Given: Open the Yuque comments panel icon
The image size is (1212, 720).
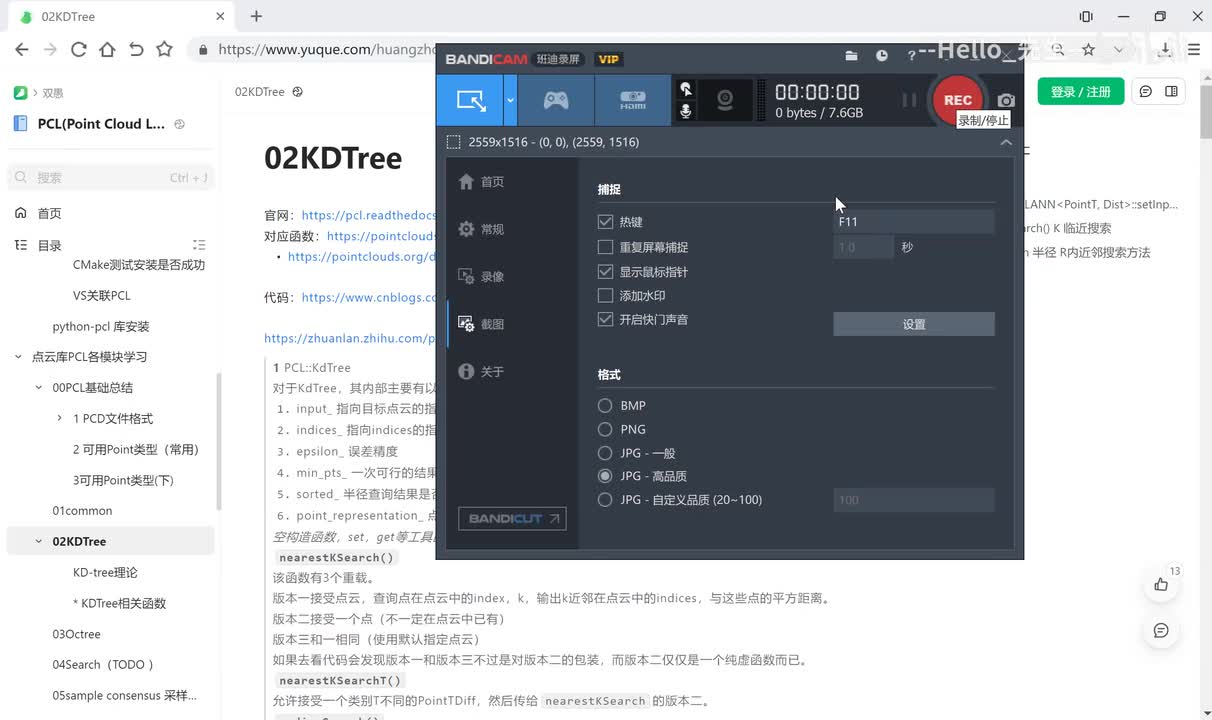Looking at the screenshot, I should 1146,91.
